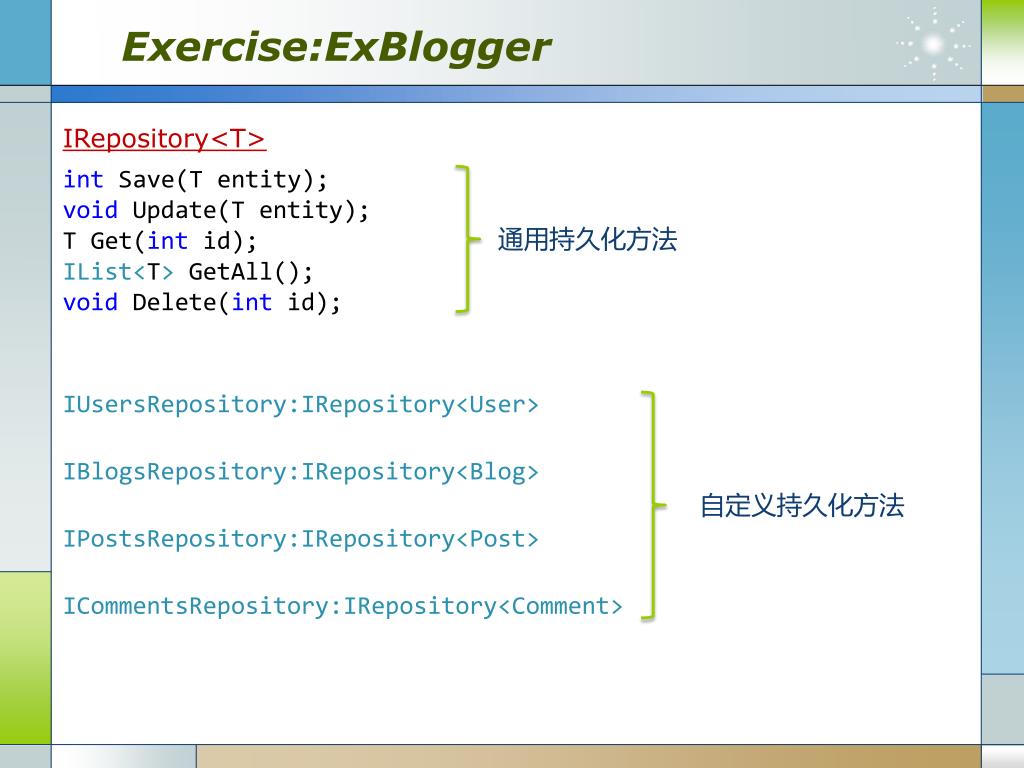The height and width of the screenshot is (768, 1024).
Task: Click 'IUsersRepository:IRepository<User>' text
Action: [x=300, y=405]
